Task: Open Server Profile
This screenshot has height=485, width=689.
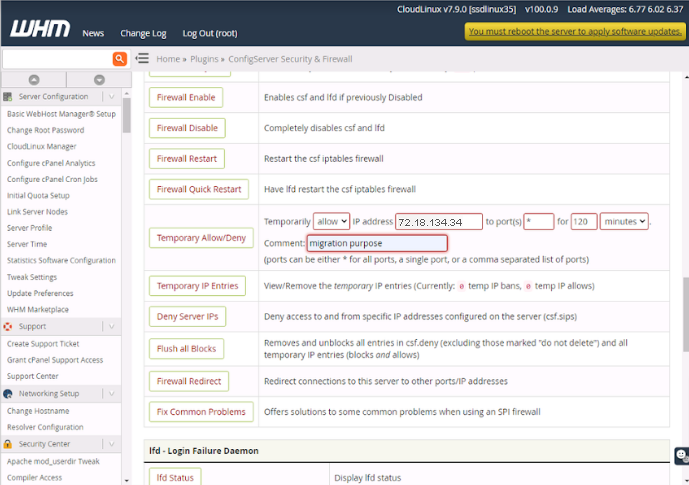Action: tap(29, 228)
